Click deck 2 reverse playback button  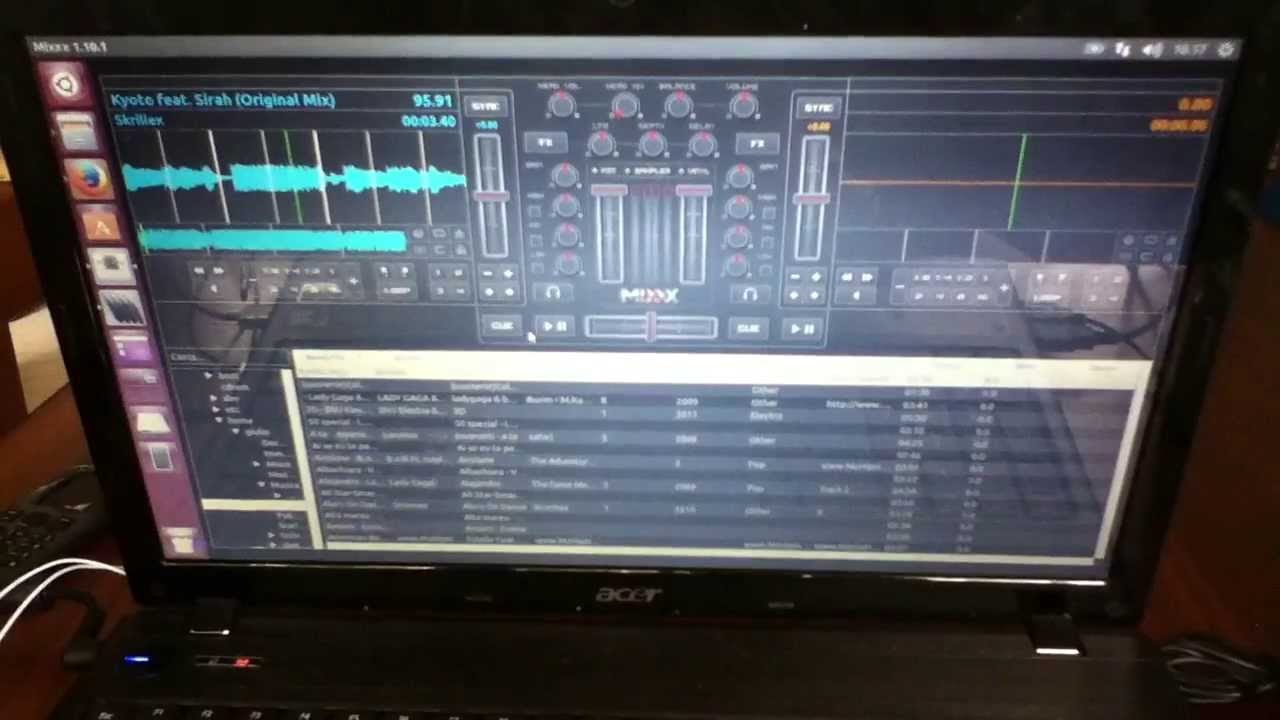click(x=857, y=296)
